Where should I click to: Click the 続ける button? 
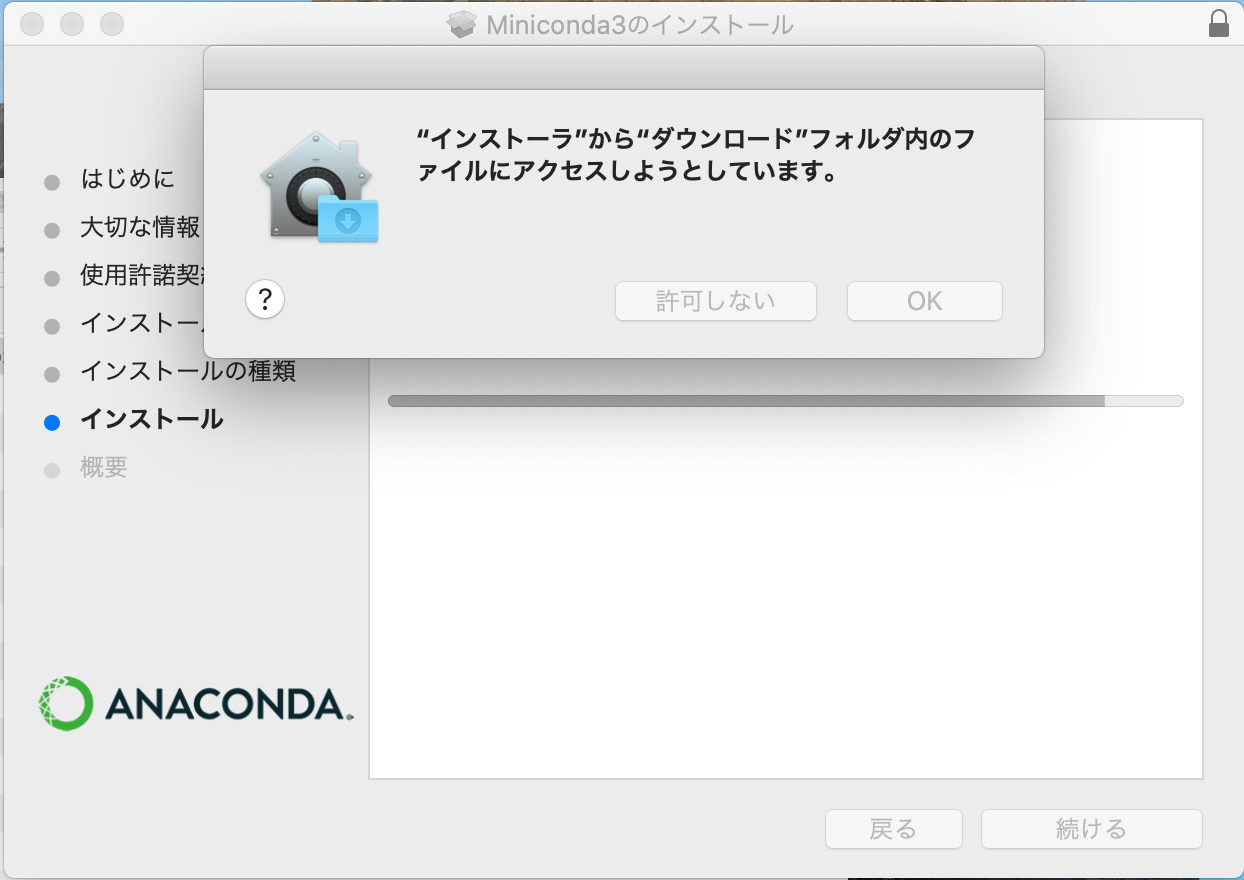[x=1091, y=829]
